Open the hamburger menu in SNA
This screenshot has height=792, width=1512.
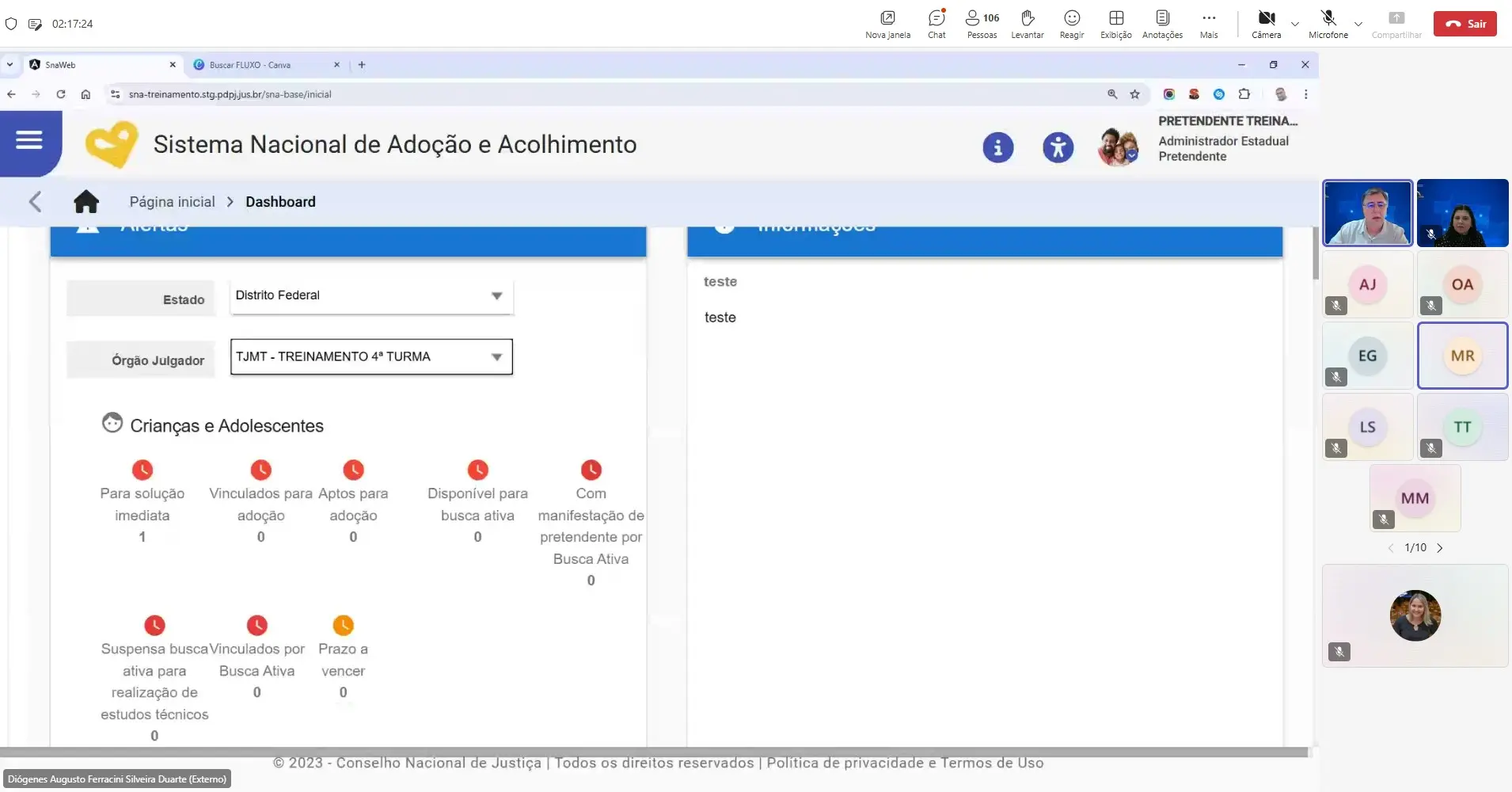pos(29,141)
